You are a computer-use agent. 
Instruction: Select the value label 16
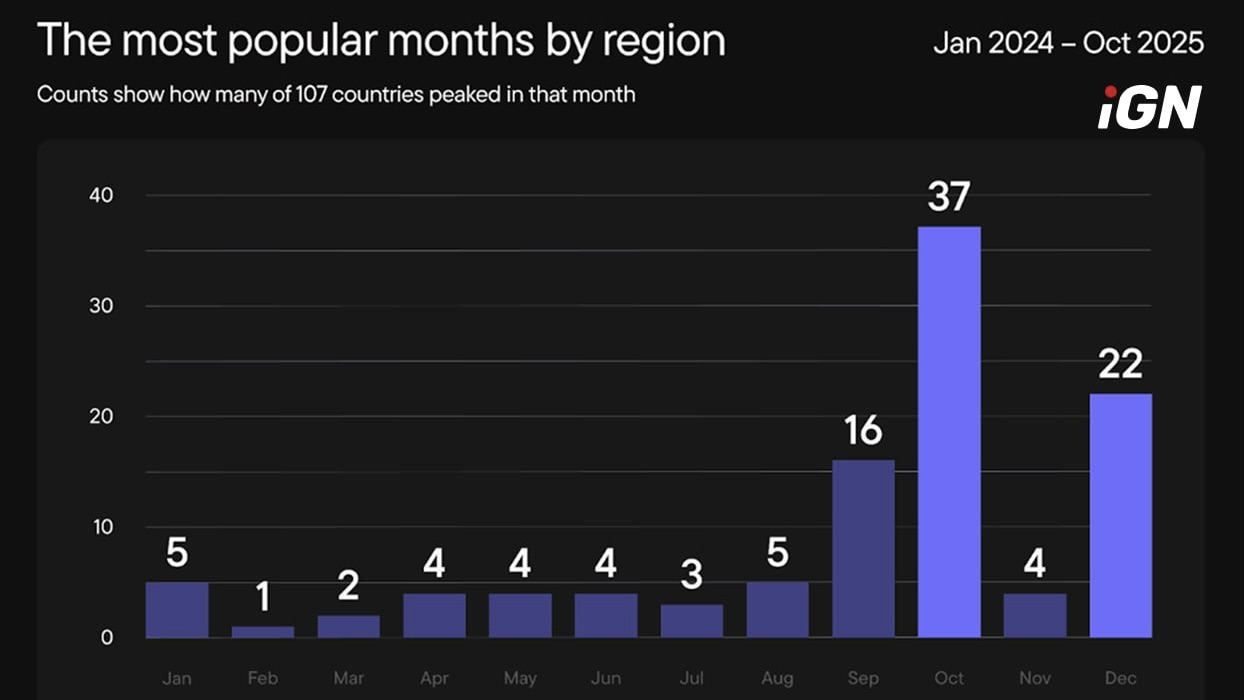(x=863, y=430)
